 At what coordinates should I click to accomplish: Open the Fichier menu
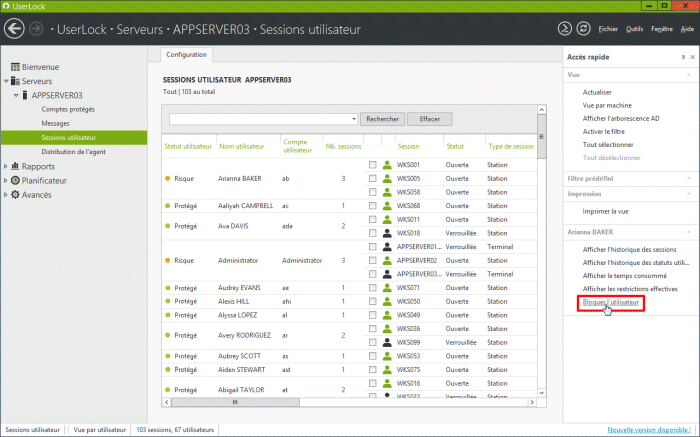tap(608, 29)
